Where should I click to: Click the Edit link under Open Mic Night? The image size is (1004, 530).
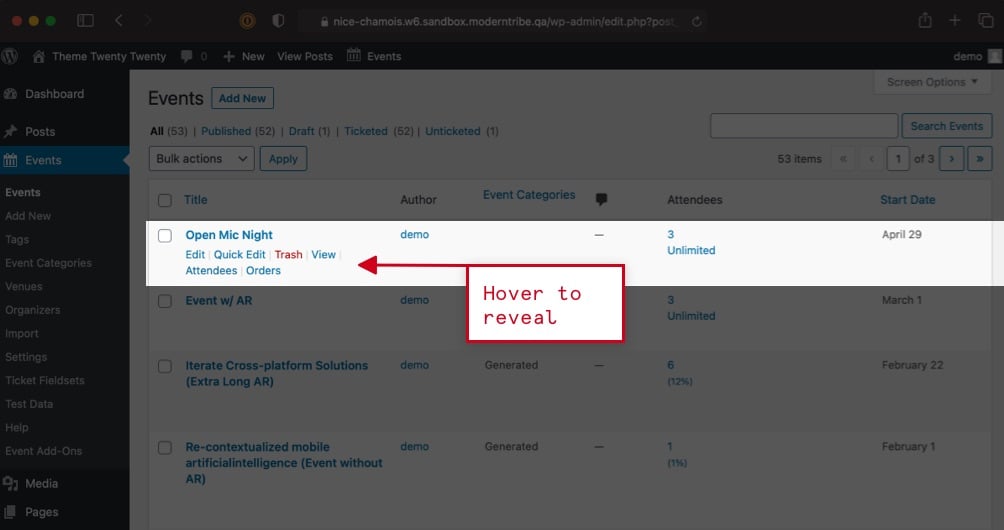195,255
